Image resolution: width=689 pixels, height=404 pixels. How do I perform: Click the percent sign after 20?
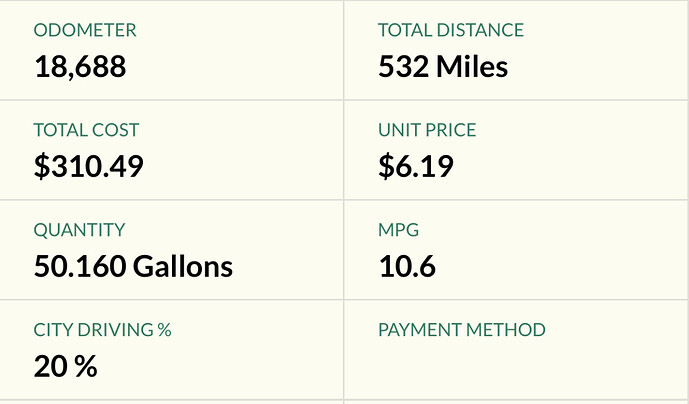pos(86,367)
